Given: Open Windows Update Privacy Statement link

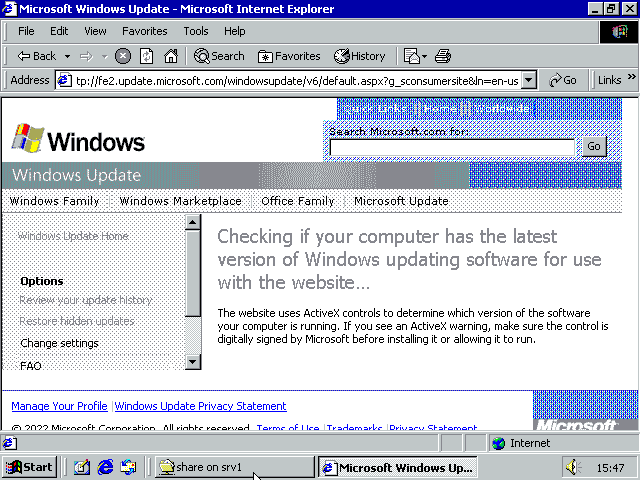Looking at the screenshot, I should 200,406.
